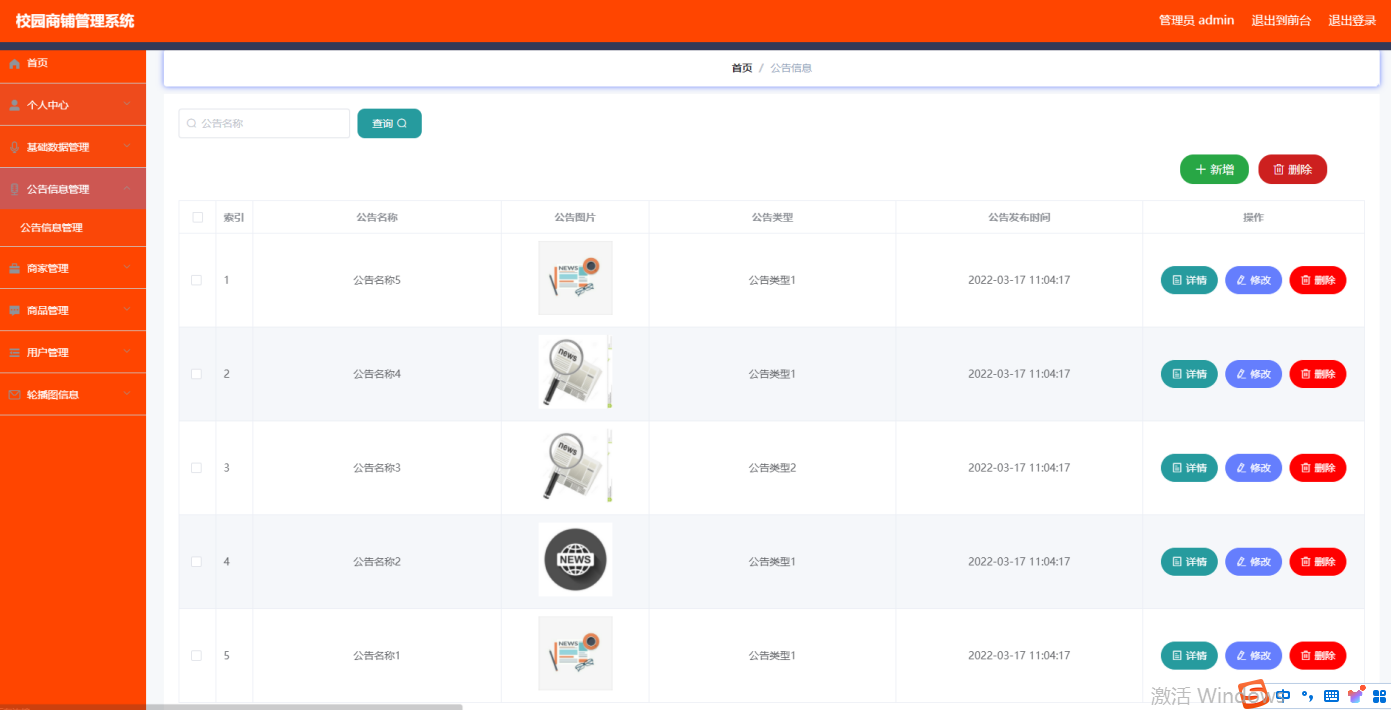
Task: Click the 公告类型2 cell
Action: pos(772,468)
